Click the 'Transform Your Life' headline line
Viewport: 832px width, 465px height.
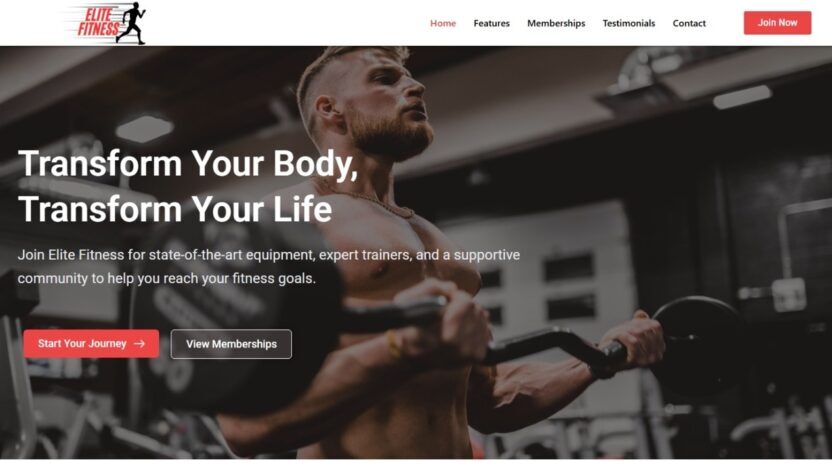175,209
